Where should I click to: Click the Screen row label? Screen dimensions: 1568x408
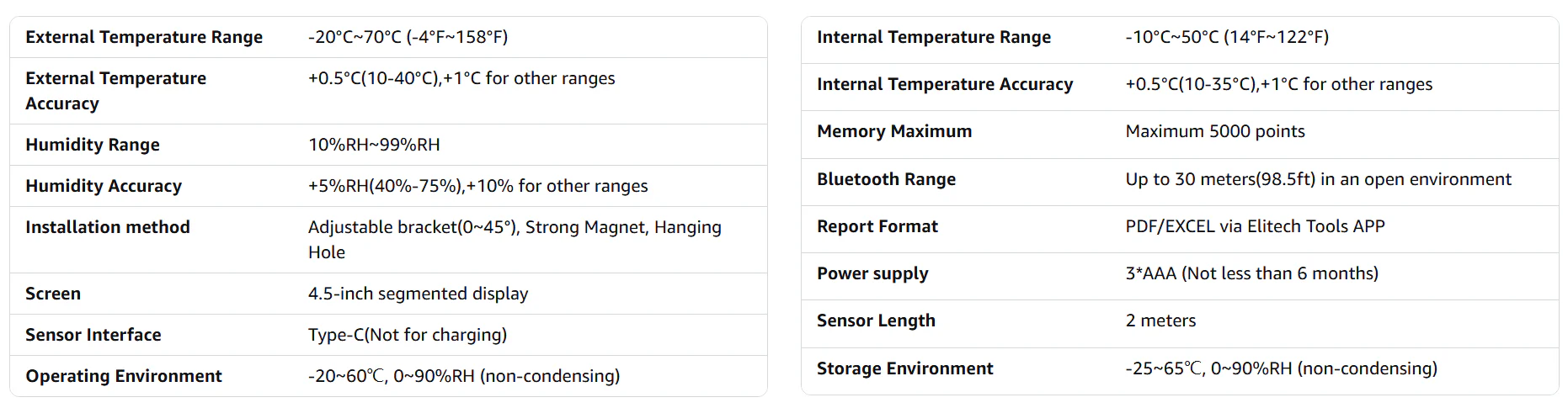click(53, 294)
